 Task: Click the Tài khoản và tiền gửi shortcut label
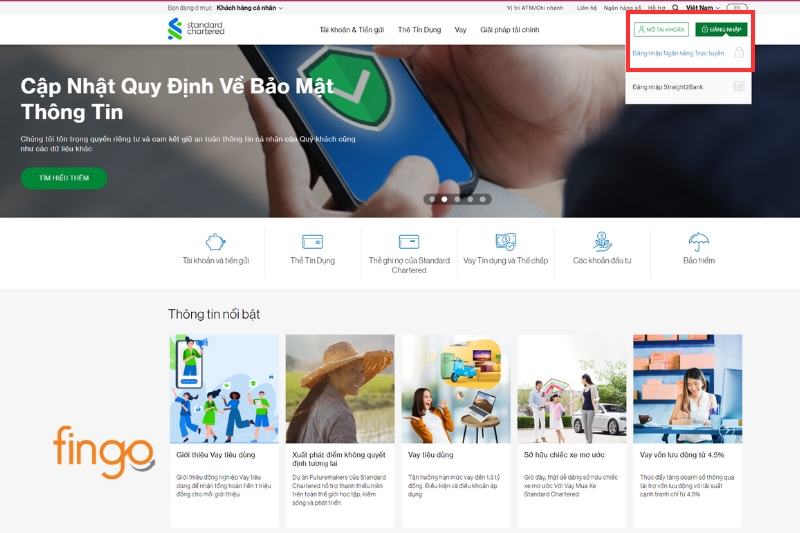(216, 261)
